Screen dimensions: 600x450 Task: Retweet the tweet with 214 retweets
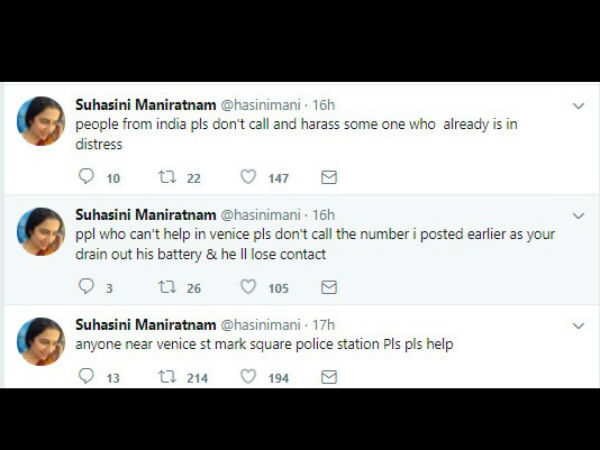tap(167, 376)
